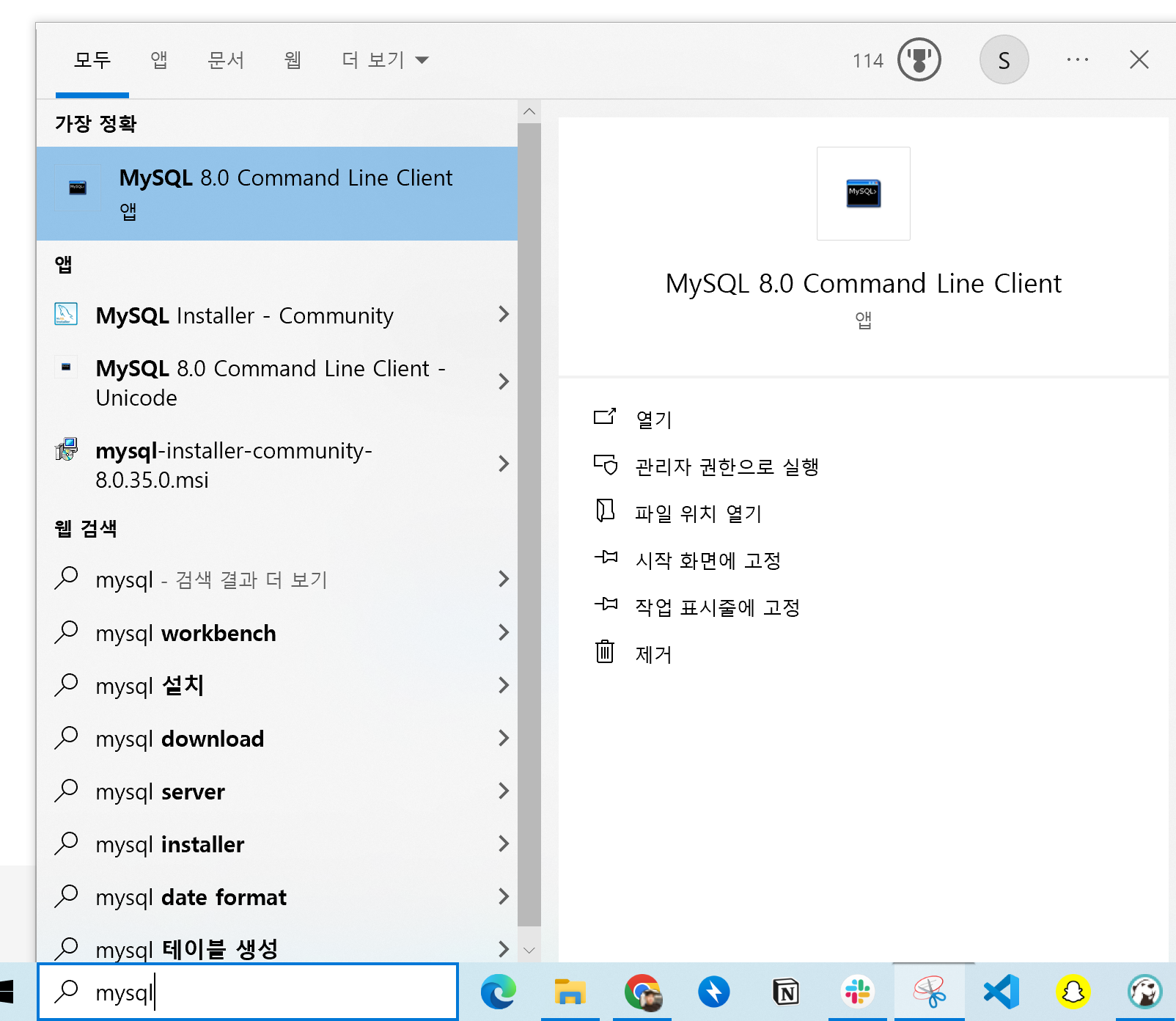Open the 더 보기 dropdown

[385, 59]
